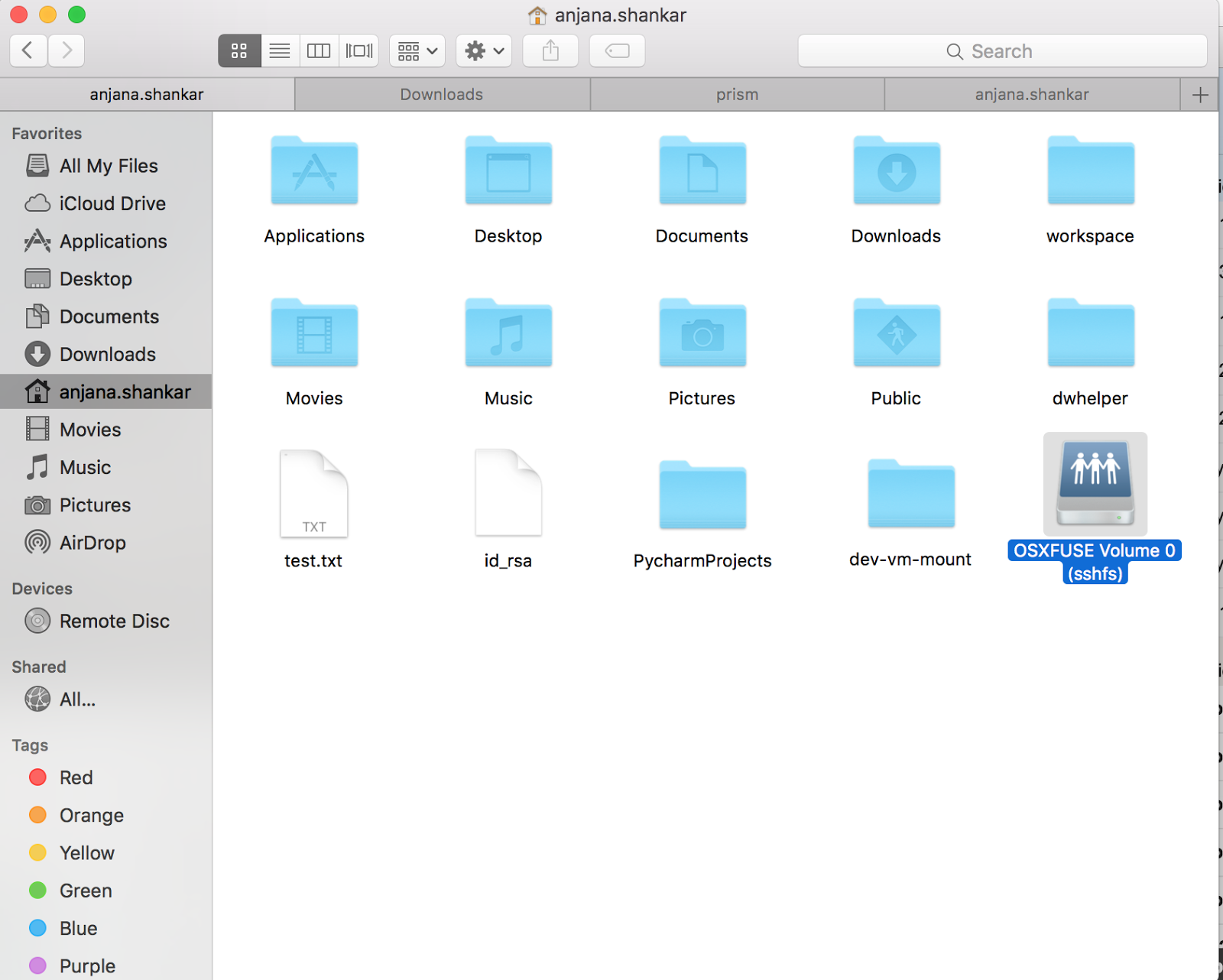Viewport: 1223px width, 980px height.
Task: Switch to column view mode
Action: click(319, 51)
